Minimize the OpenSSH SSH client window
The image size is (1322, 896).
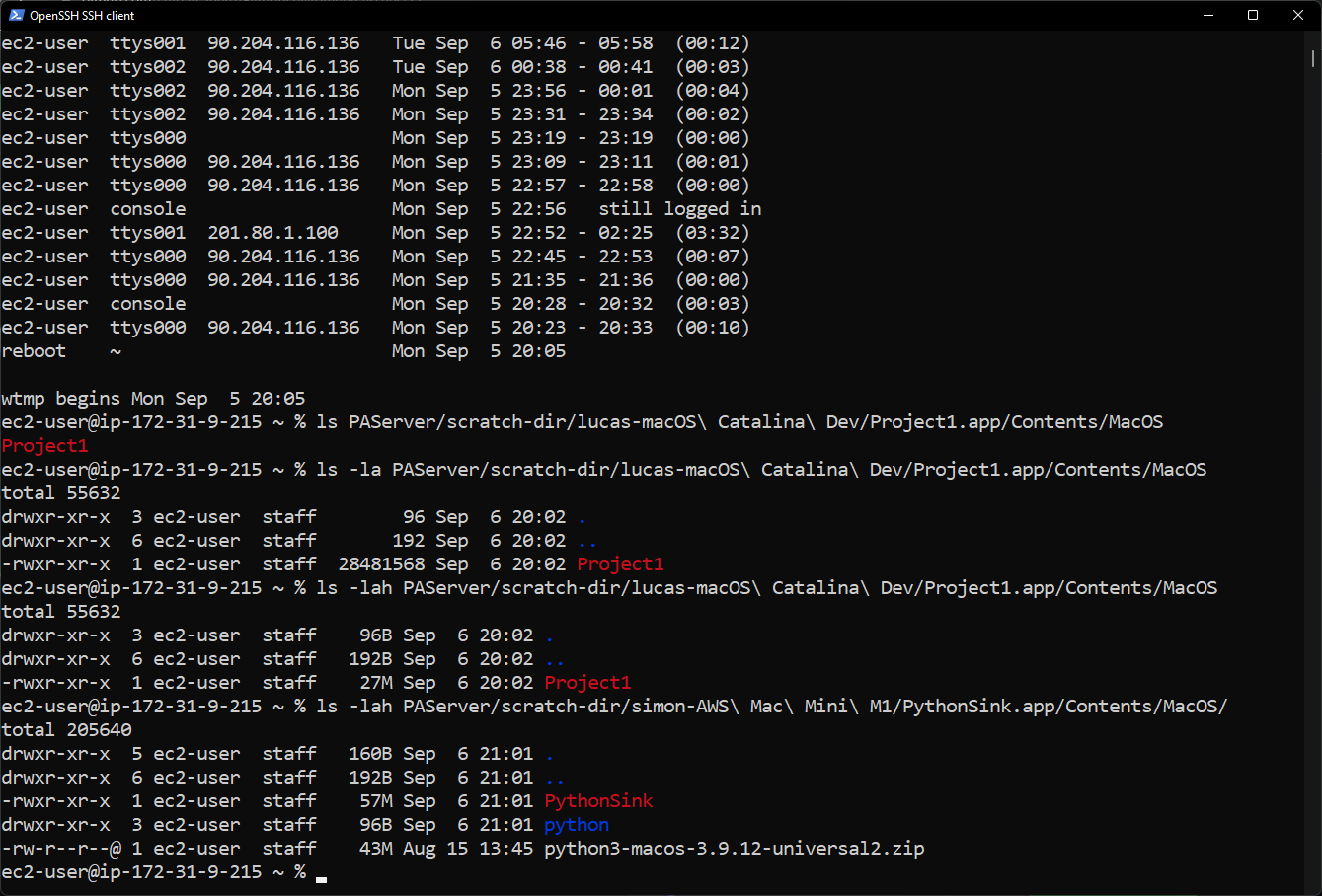(1207, 15)
